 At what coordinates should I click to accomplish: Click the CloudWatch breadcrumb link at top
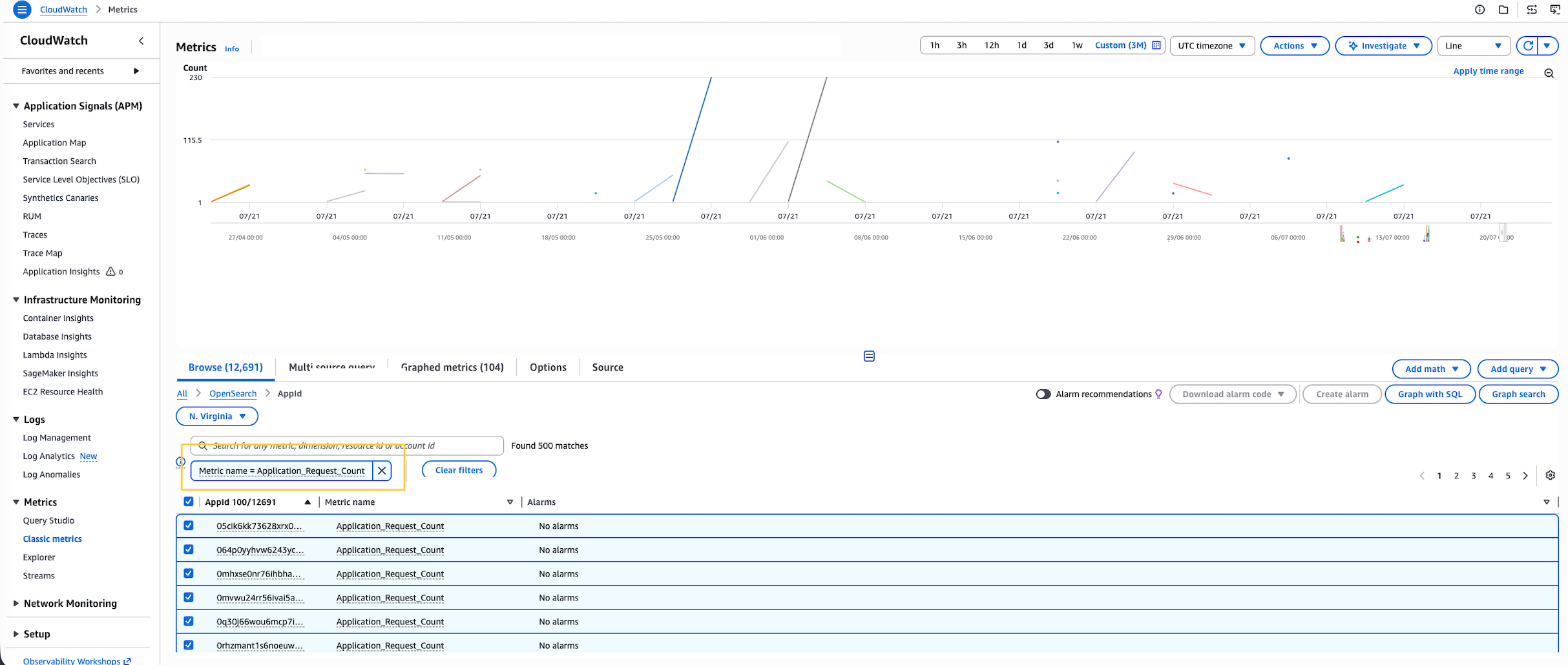click(x=62, y=9)
